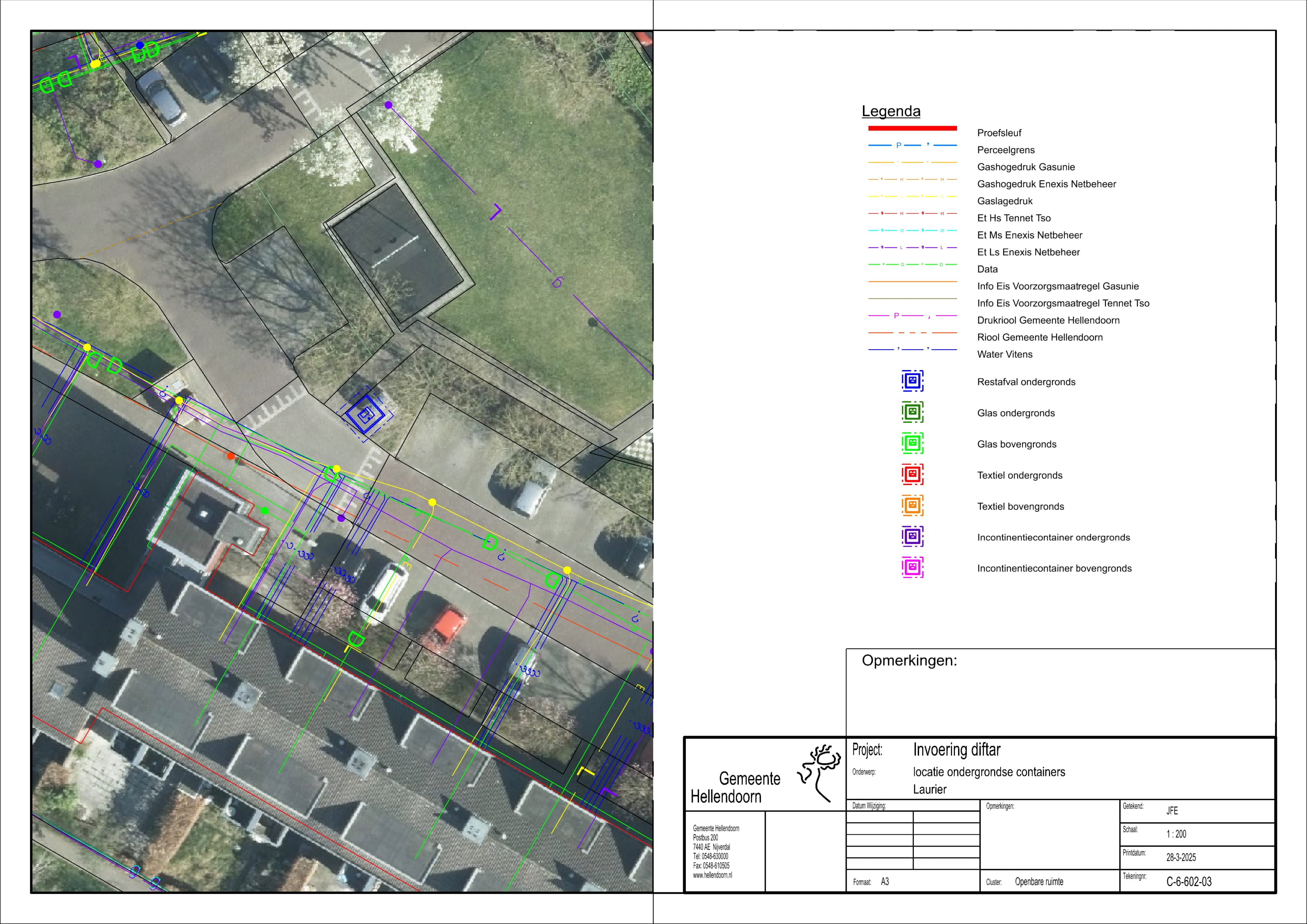Click the Textiel bovengronds legend icon
This screenshot has width=1307, height=924.
point(912,505)
